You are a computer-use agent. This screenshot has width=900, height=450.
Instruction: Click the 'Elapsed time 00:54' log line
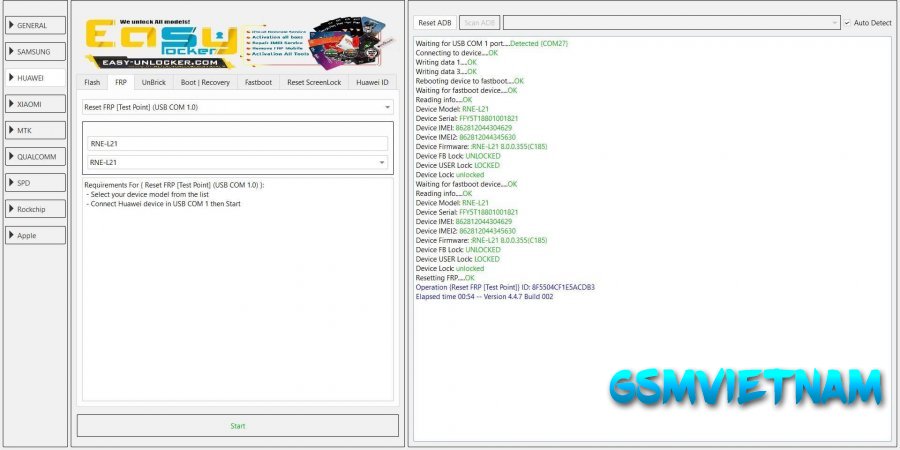[x=484, y=297]
